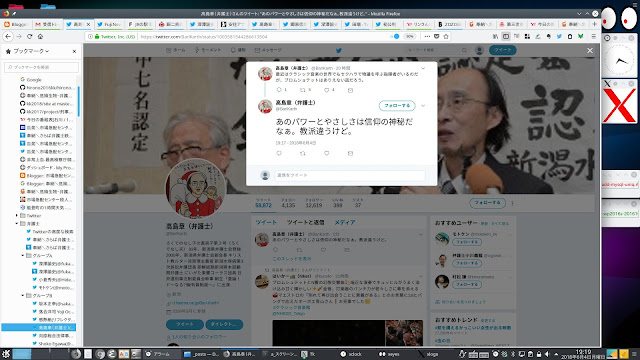Click the Twitter bird logo in header

(x=338, y=51)
